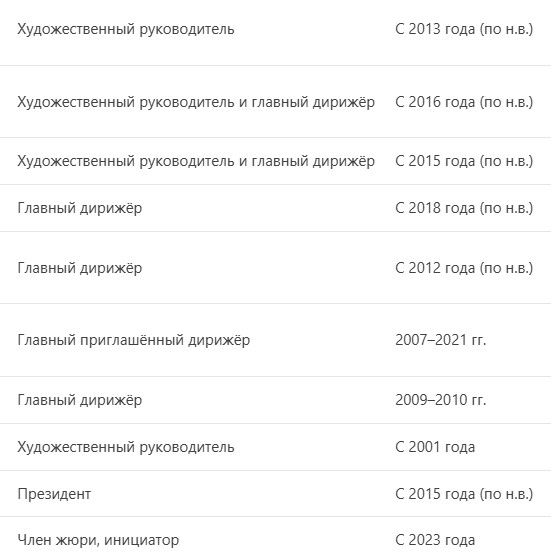
Task: Click the '2009–2010 гг.' date range
Action: click(x=441, y=400)
